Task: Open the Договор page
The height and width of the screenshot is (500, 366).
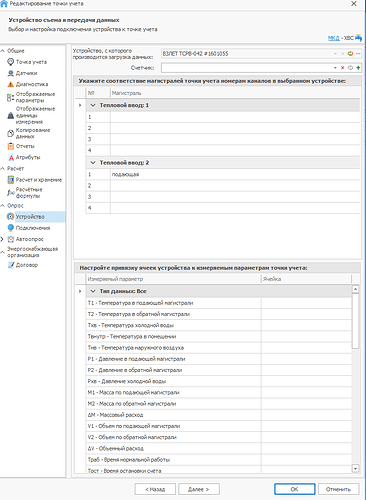Action: (x=27, y=265)
